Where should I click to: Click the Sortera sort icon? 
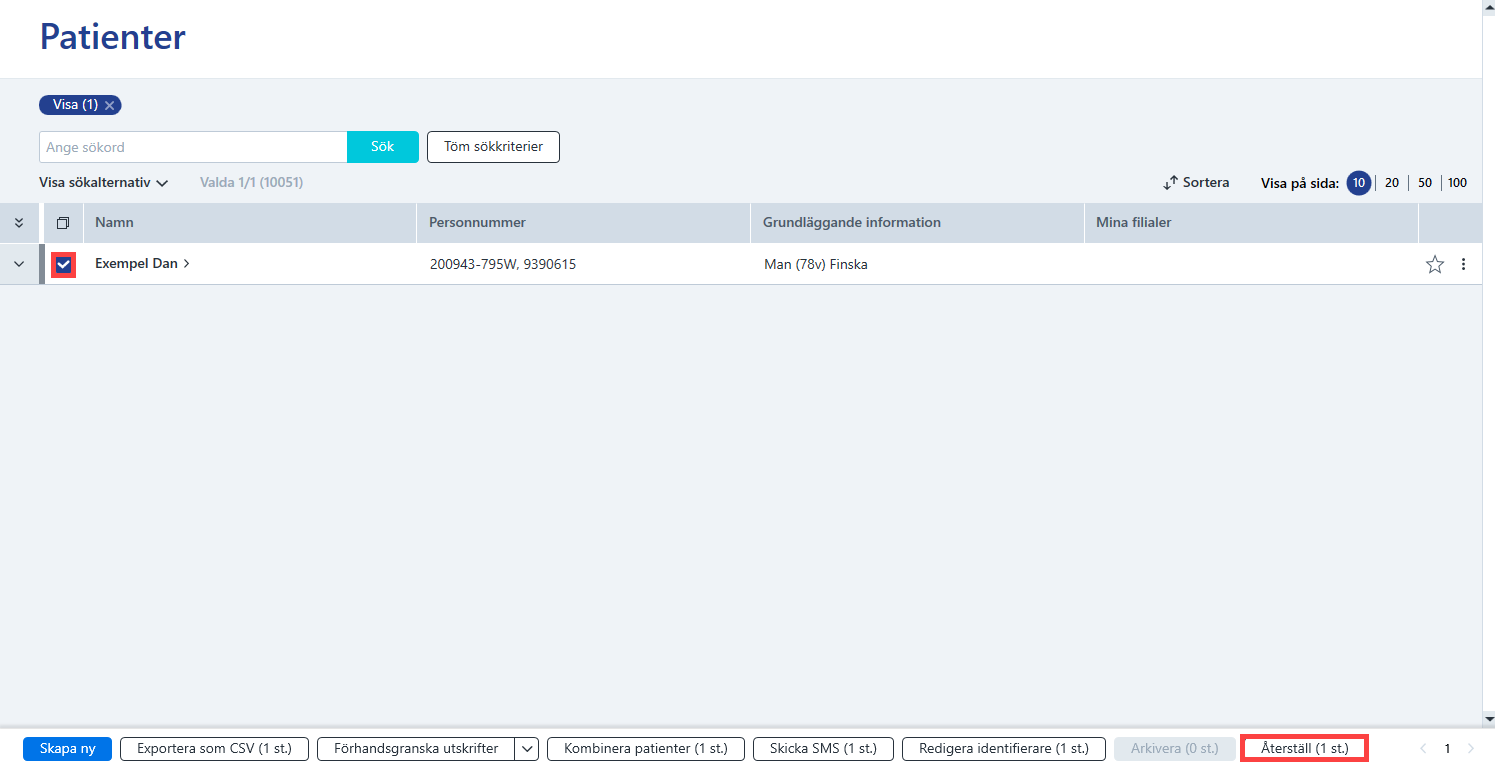(1171, 183)
